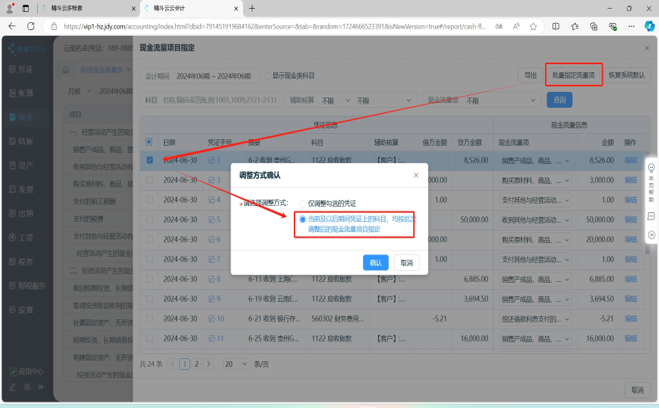Image resolution: width=659 pixels, height=408 pixels.
Task: Switch to the 精斗云云会计 browser tab
Action: pyautogui.click(x=190, y=8)
